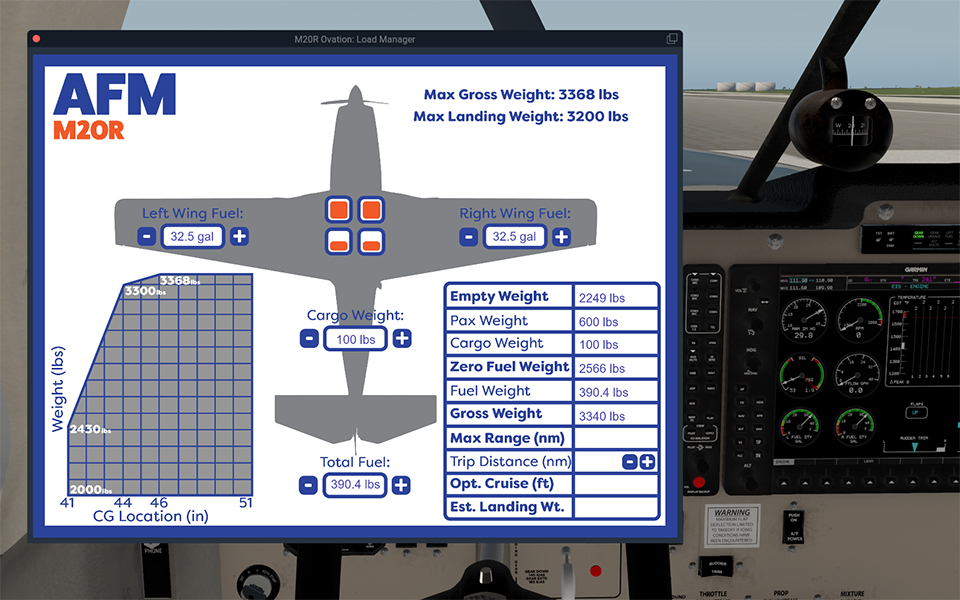Click the RPM gauge on the Garmin display
This screenshot has width=960, height=600.
[858, 318]
